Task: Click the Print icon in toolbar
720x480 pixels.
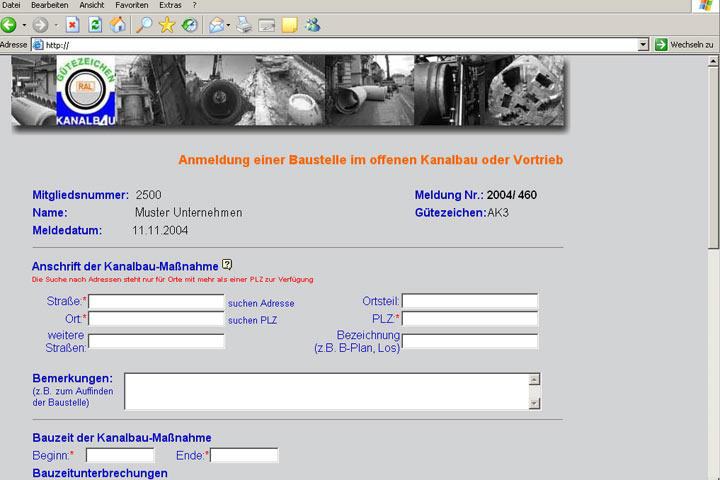Action: click(244, 25)
